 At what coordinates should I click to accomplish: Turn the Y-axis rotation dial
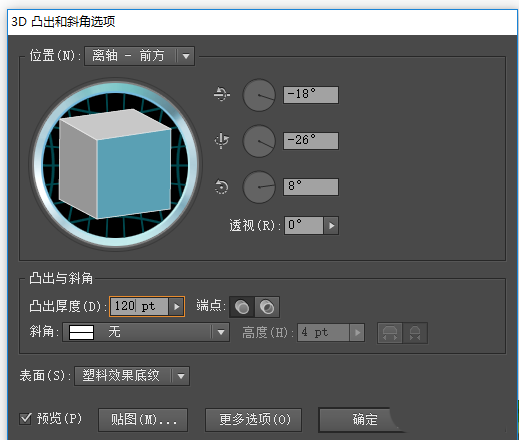pos(259,141)
